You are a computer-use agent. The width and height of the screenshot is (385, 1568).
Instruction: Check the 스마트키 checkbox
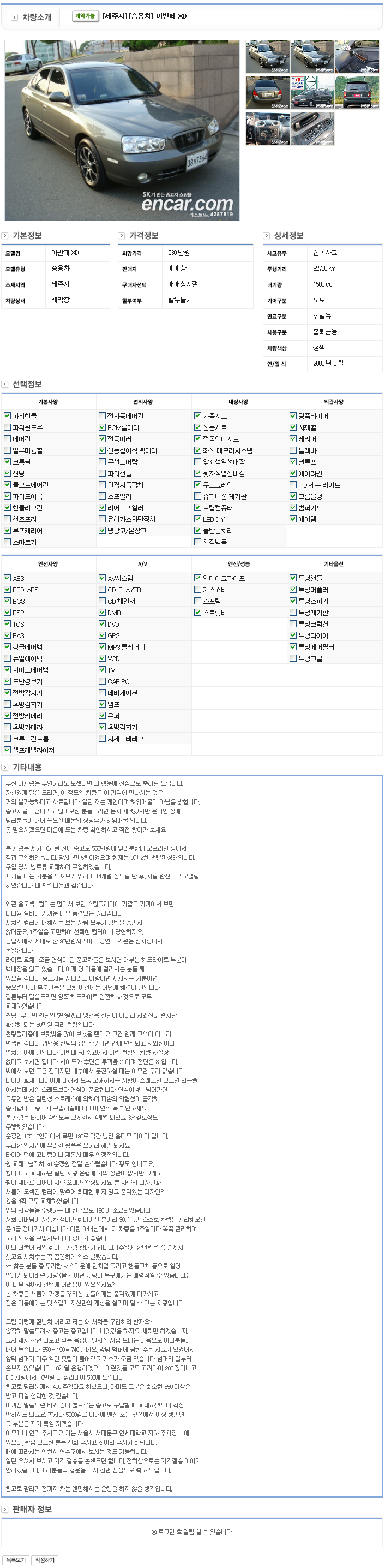click(7, 542)
